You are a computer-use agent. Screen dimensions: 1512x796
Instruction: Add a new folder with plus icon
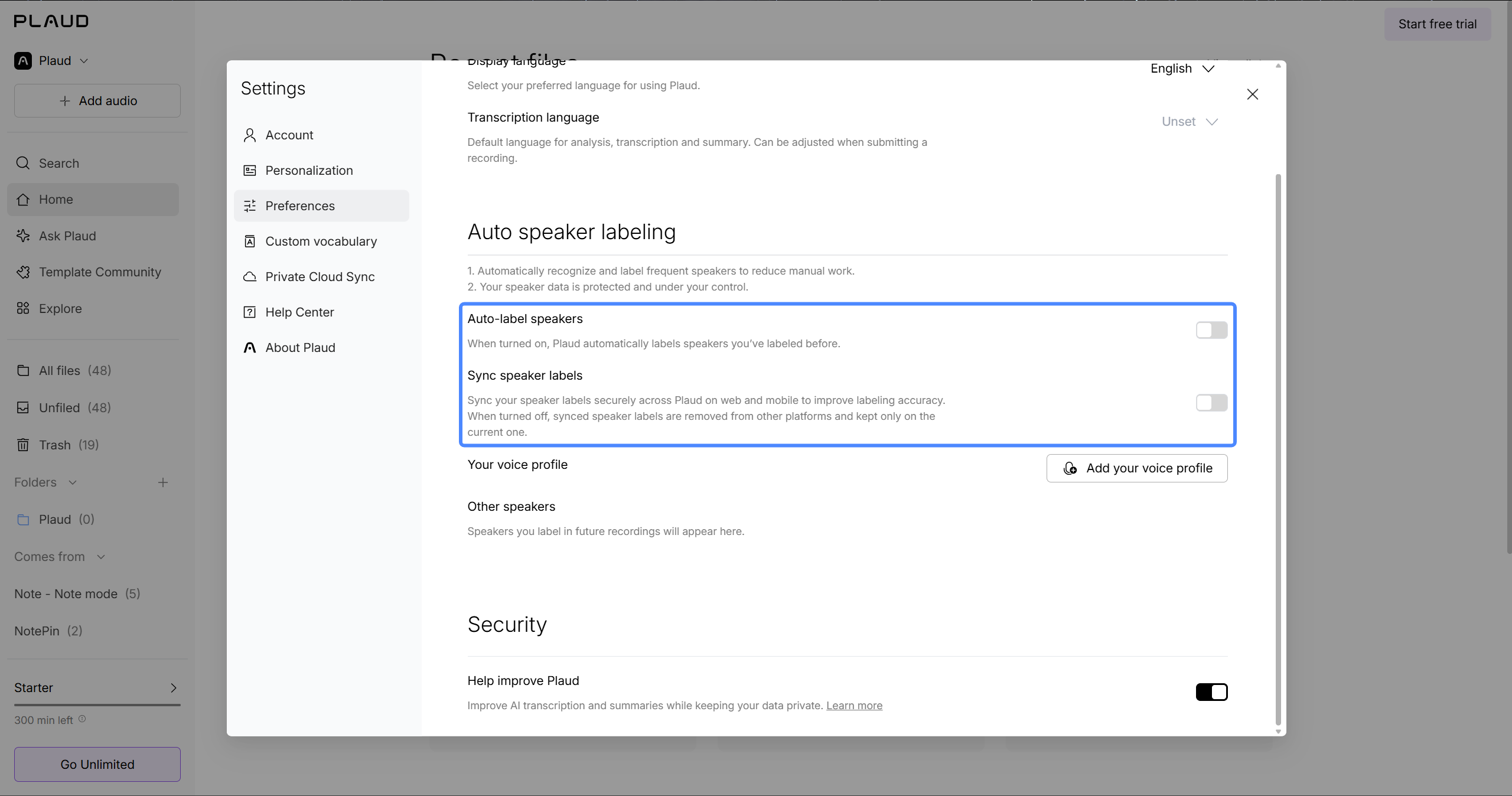(163, 482)
